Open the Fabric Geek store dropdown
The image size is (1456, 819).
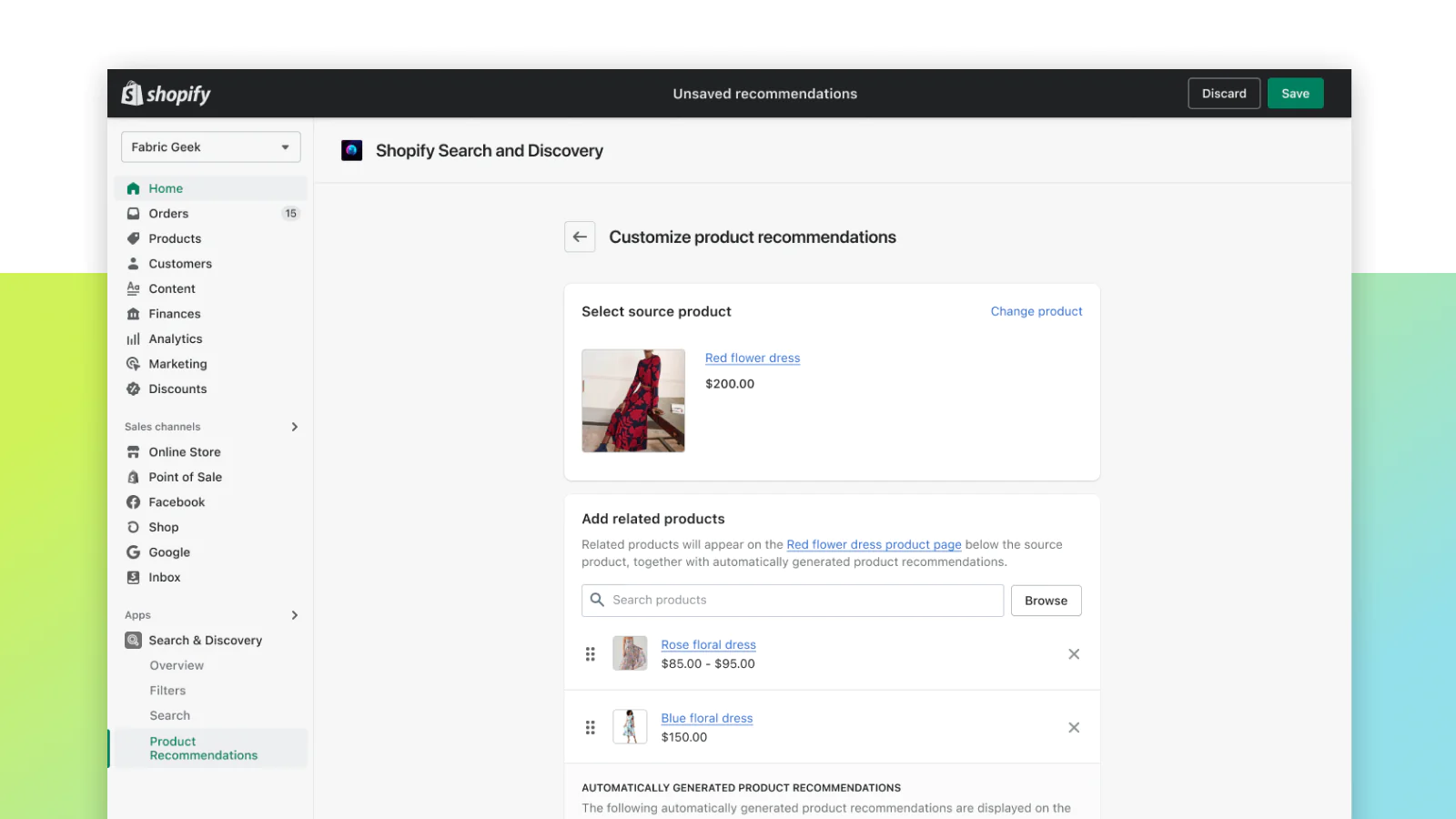coord(211,147)
